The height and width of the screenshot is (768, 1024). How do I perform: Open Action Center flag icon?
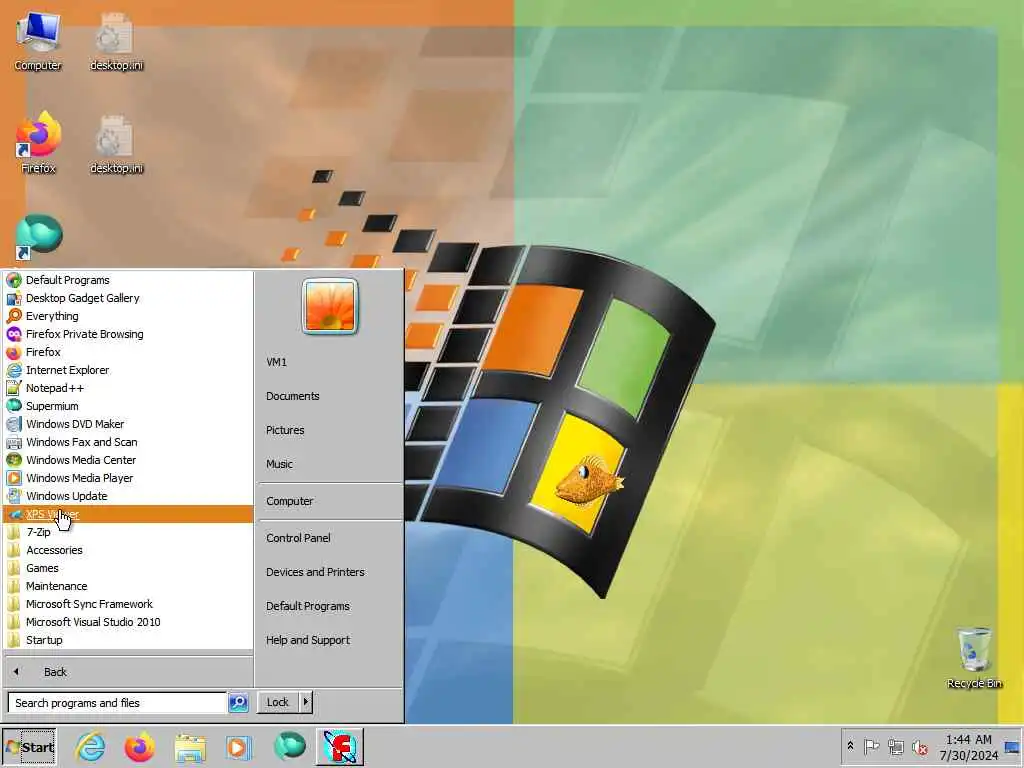click(872, 746)
